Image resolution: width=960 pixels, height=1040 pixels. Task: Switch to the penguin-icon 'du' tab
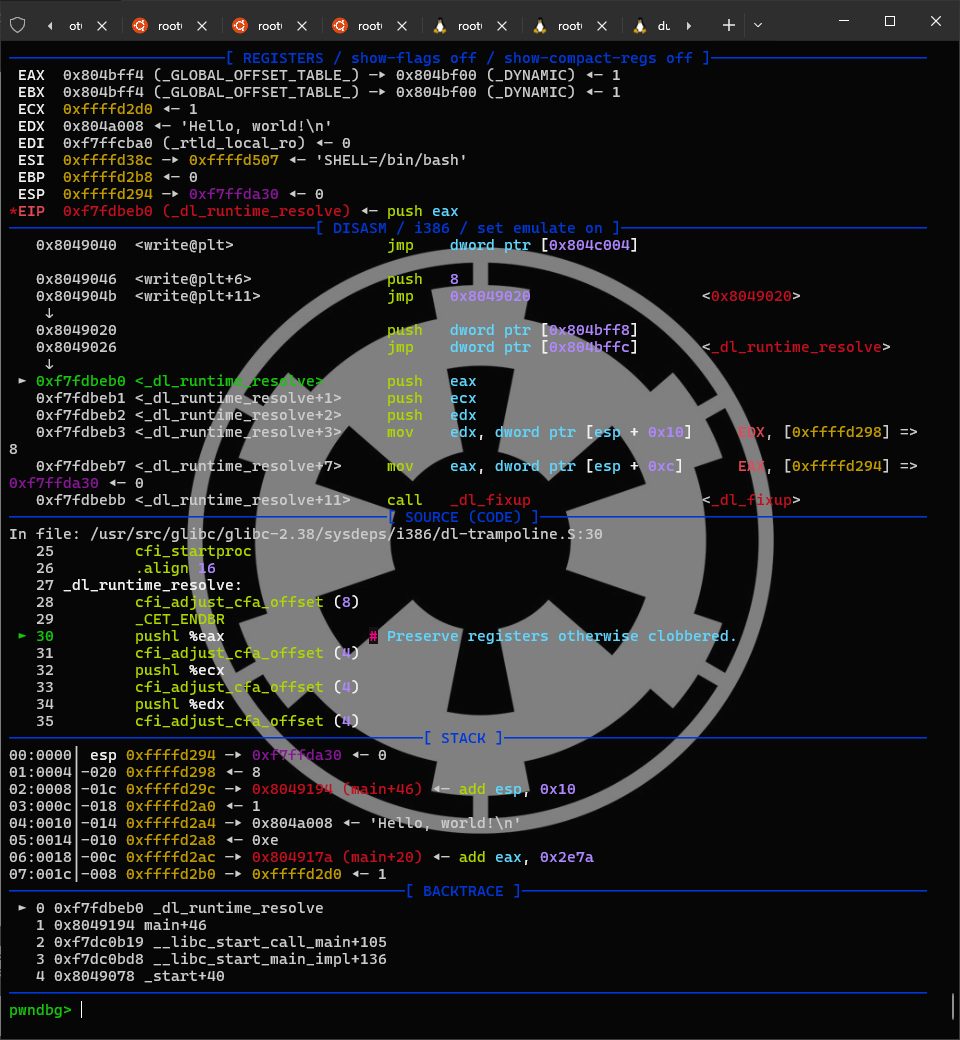(653, 26)
